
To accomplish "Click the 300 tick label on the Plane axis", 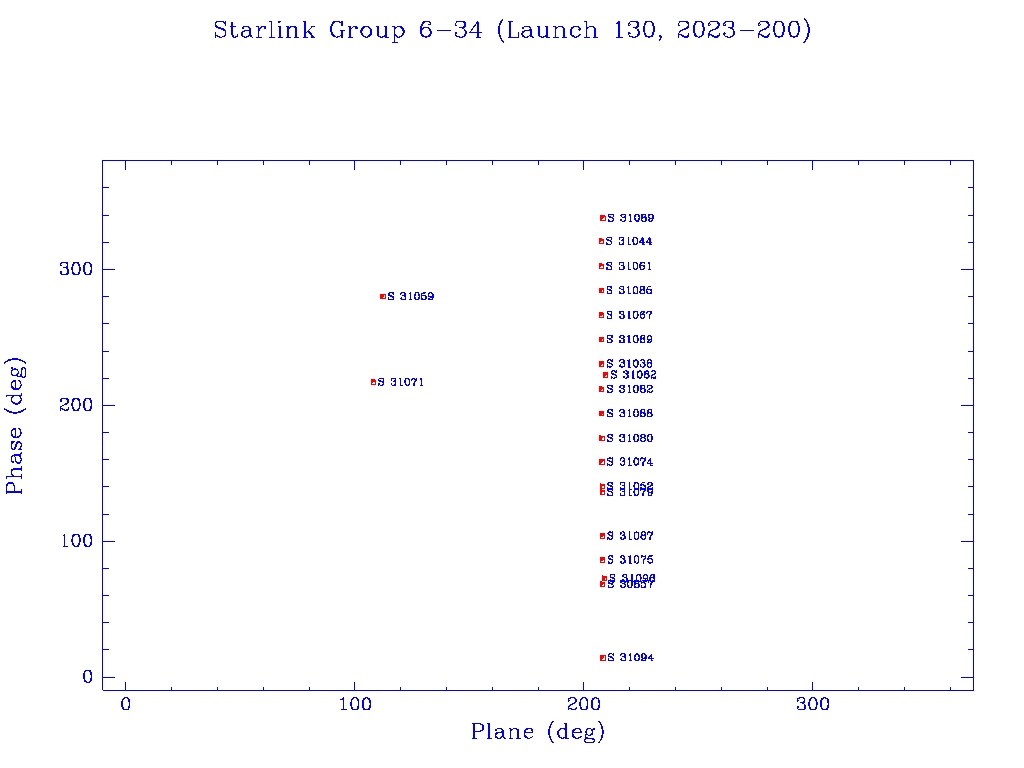I will pos(813,705).
